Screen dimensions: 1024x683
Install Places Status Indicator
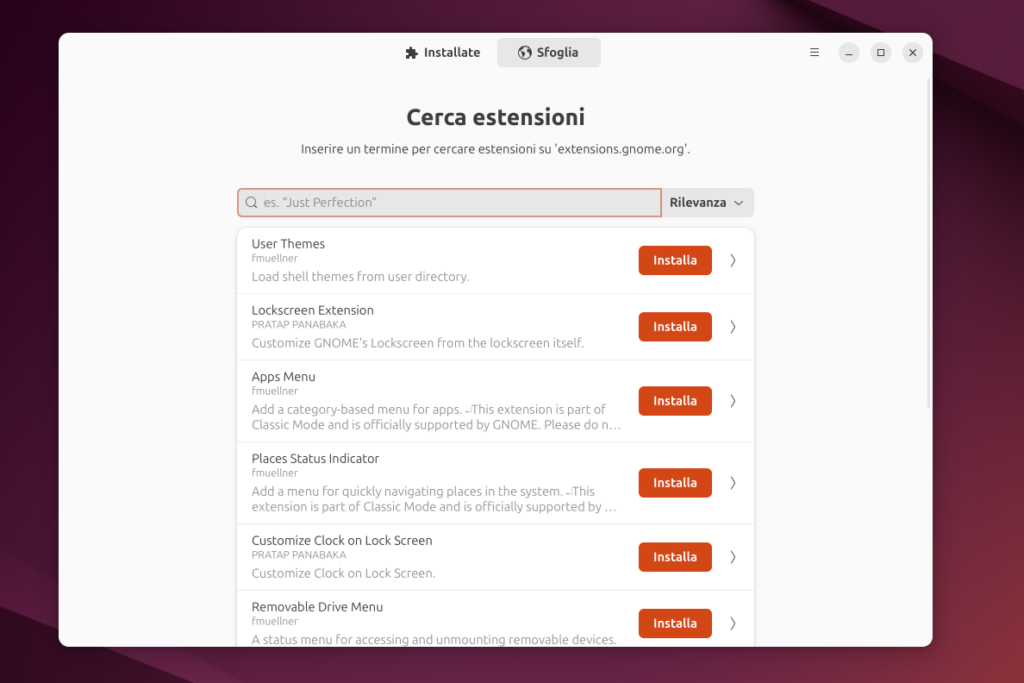click(x=674, y=483)
